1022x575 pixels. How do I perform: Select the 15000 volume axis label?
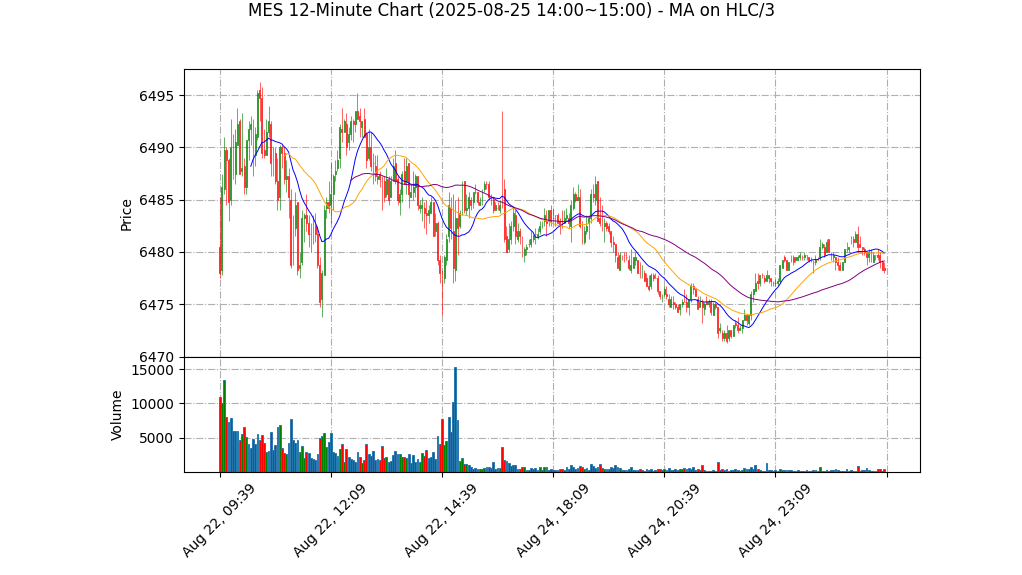pos(153,370)
